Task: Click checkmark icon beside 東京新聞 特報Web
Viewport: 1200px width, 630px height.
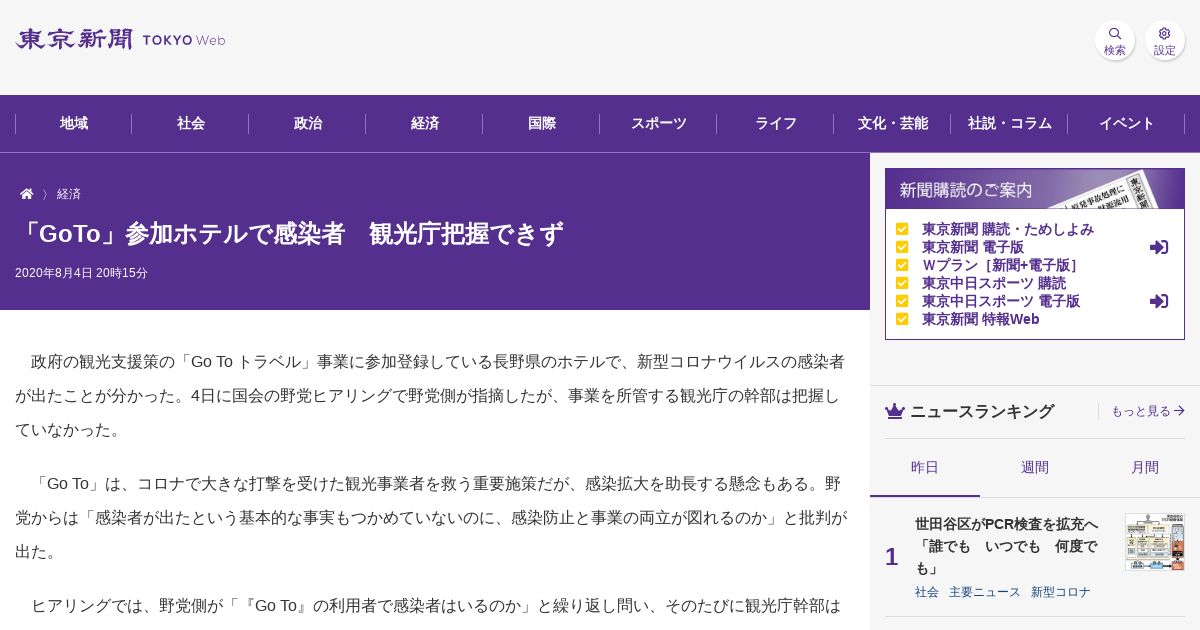Action: (x=902, y=319)
